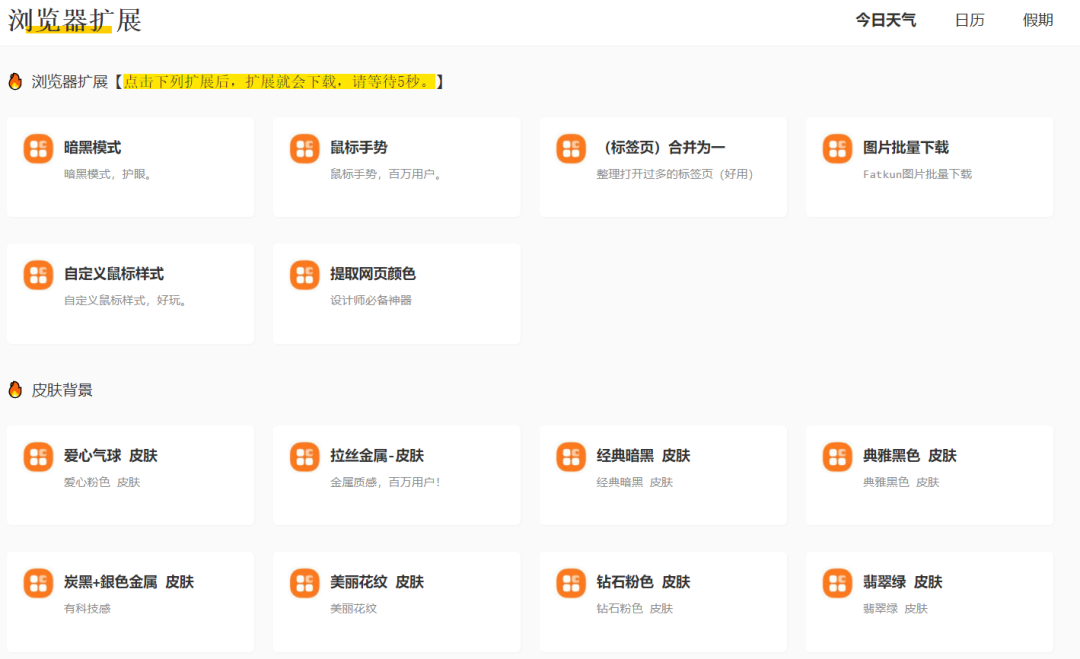Click the orange icon beside 鼠标手势
This screenshot has width=1080, height=659.
pos(304,148)
